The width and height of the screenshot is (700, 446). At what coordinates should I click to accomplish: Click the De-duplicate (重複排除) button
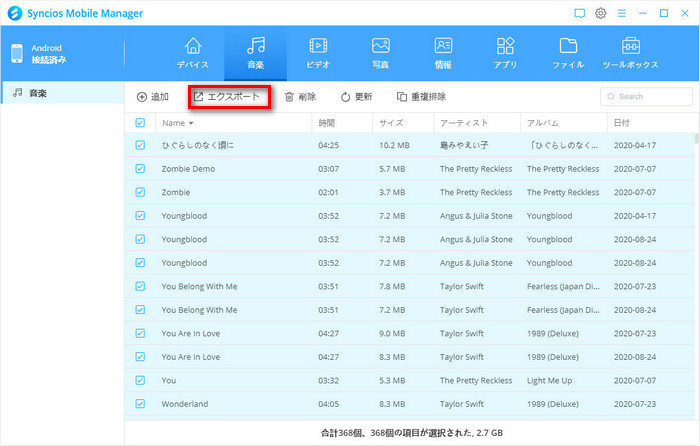421,97
